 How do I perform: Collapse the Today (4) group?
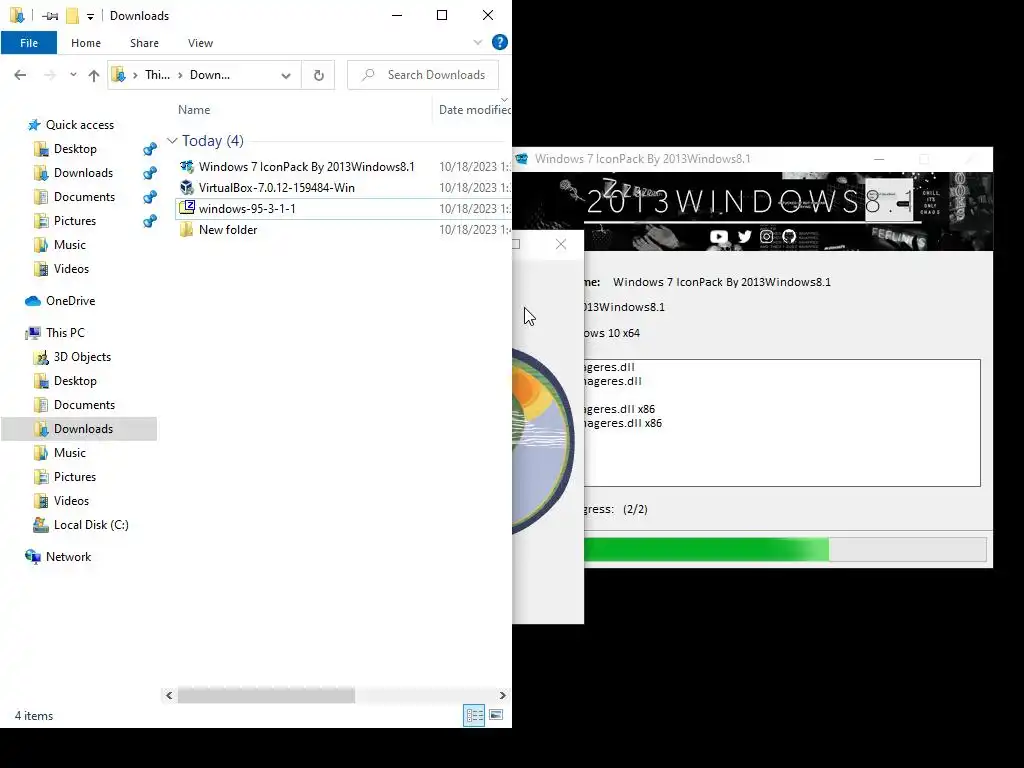click(x=172, y=140)
